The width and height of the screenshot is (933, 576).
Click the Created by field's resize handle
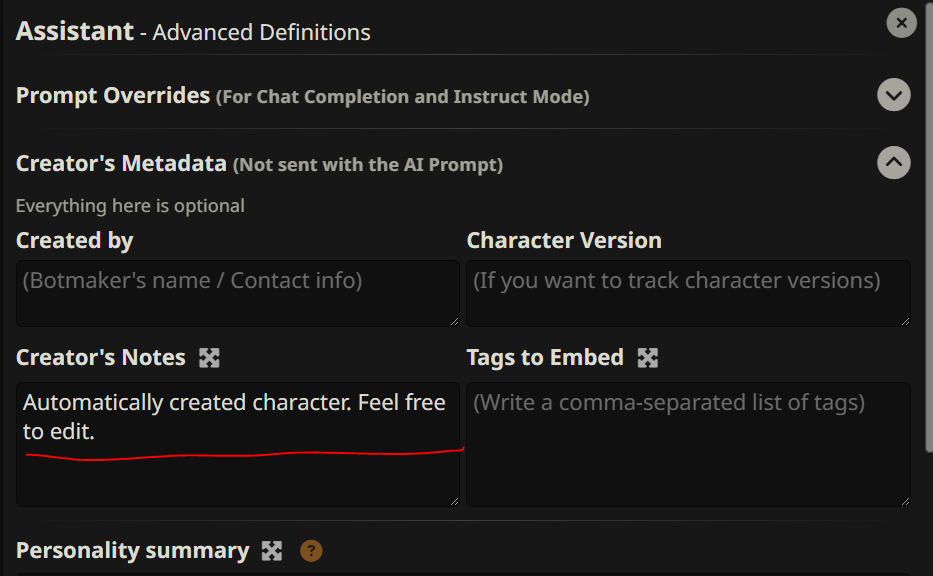(x=454, y=320)
